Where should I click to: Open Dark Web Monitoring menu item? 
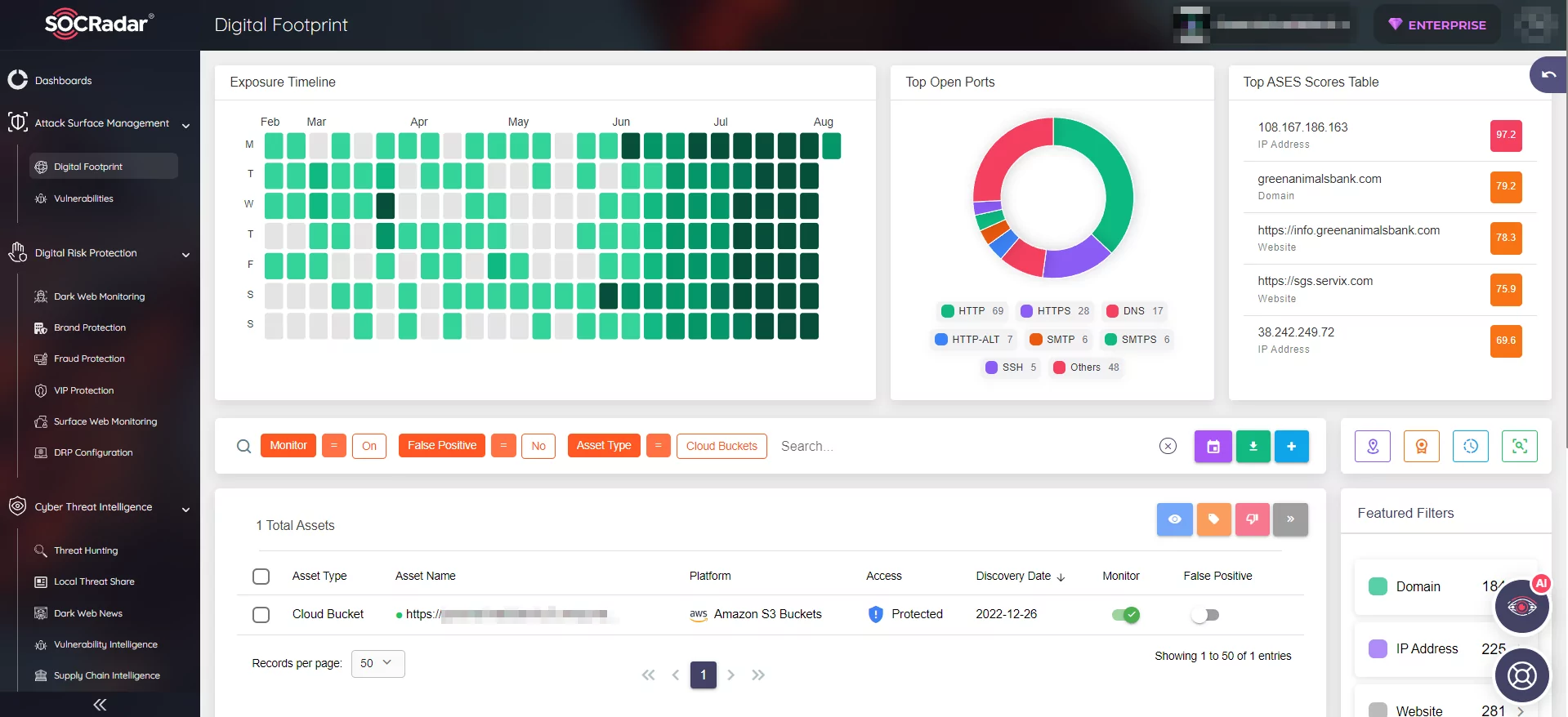pos(99,296)
